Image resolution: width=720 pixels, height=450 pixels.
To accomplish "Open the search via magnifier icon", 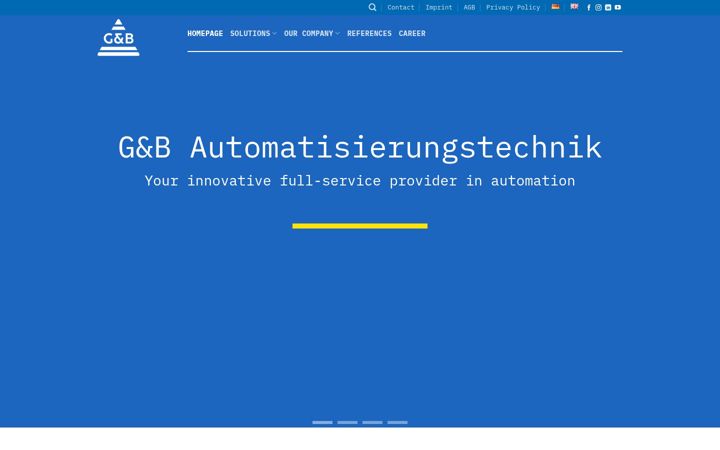I will tap(372, 7).
